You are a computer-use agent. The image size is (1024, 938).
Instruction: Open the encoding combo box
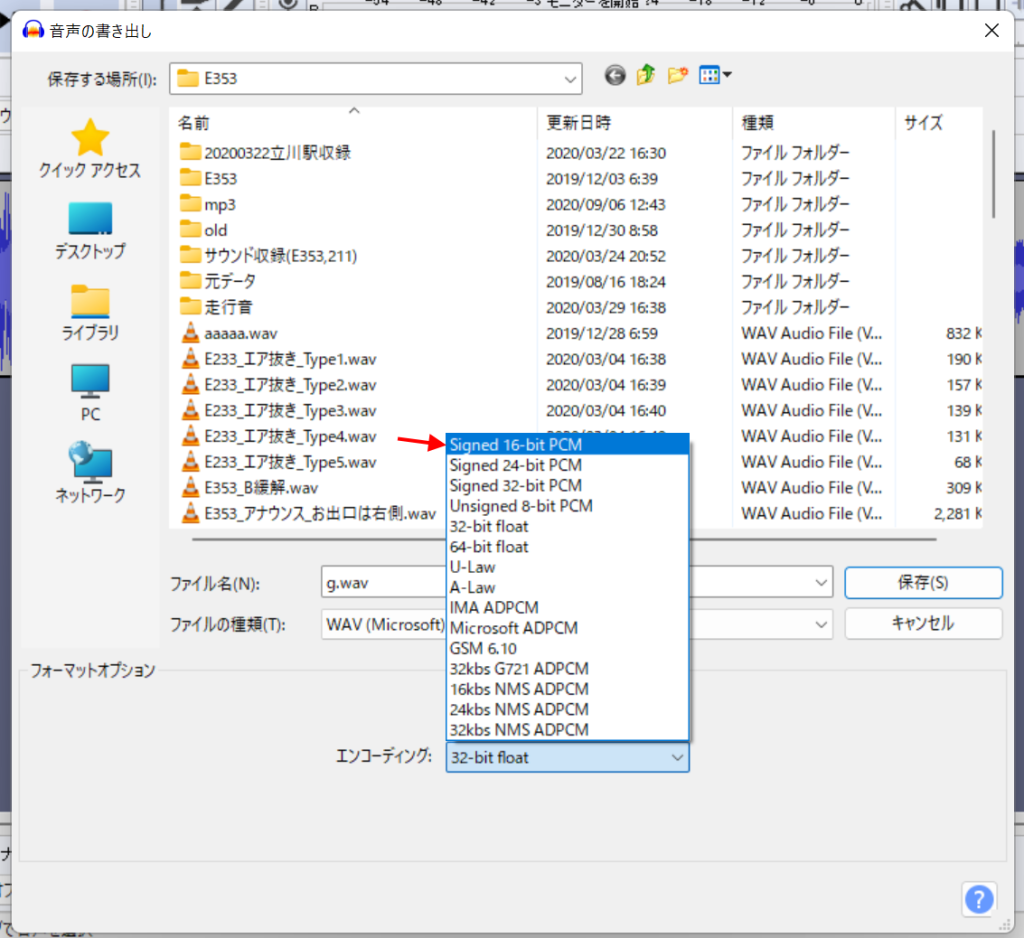coord(566,758)
